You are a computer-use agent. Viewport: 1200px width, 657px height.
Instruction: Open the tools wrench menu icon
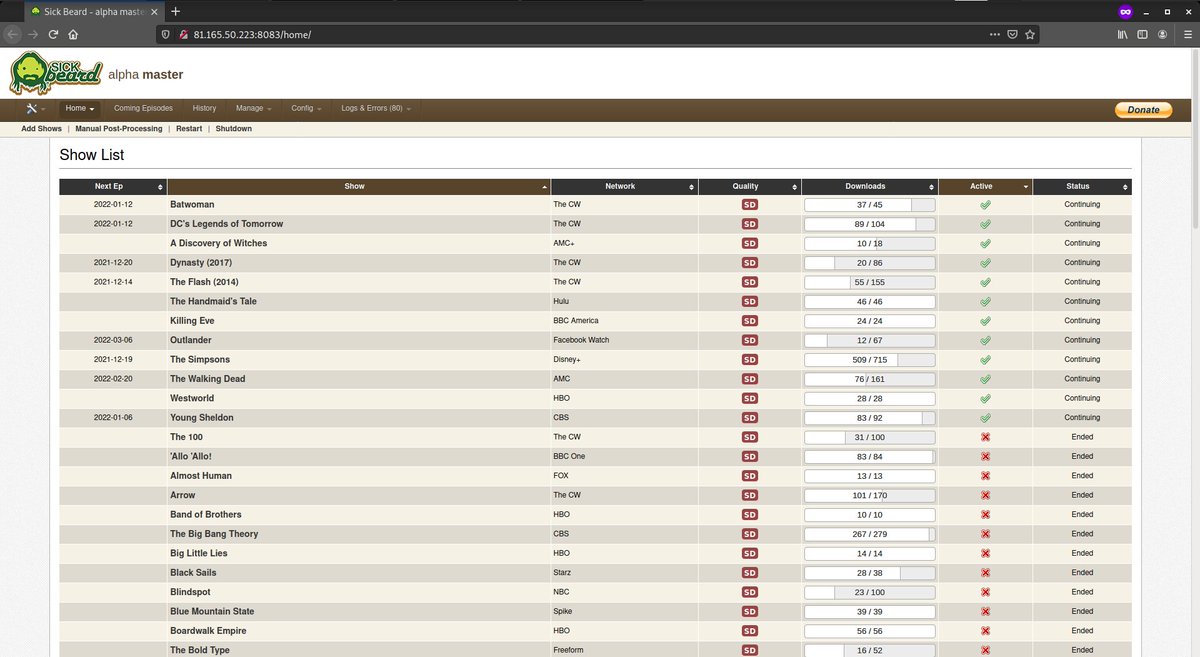point(34,108)
